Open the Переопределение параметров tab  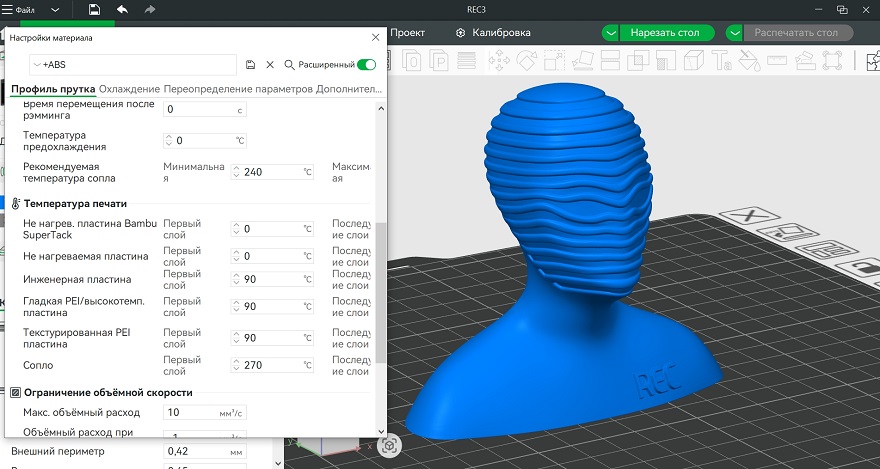[238, 89]
